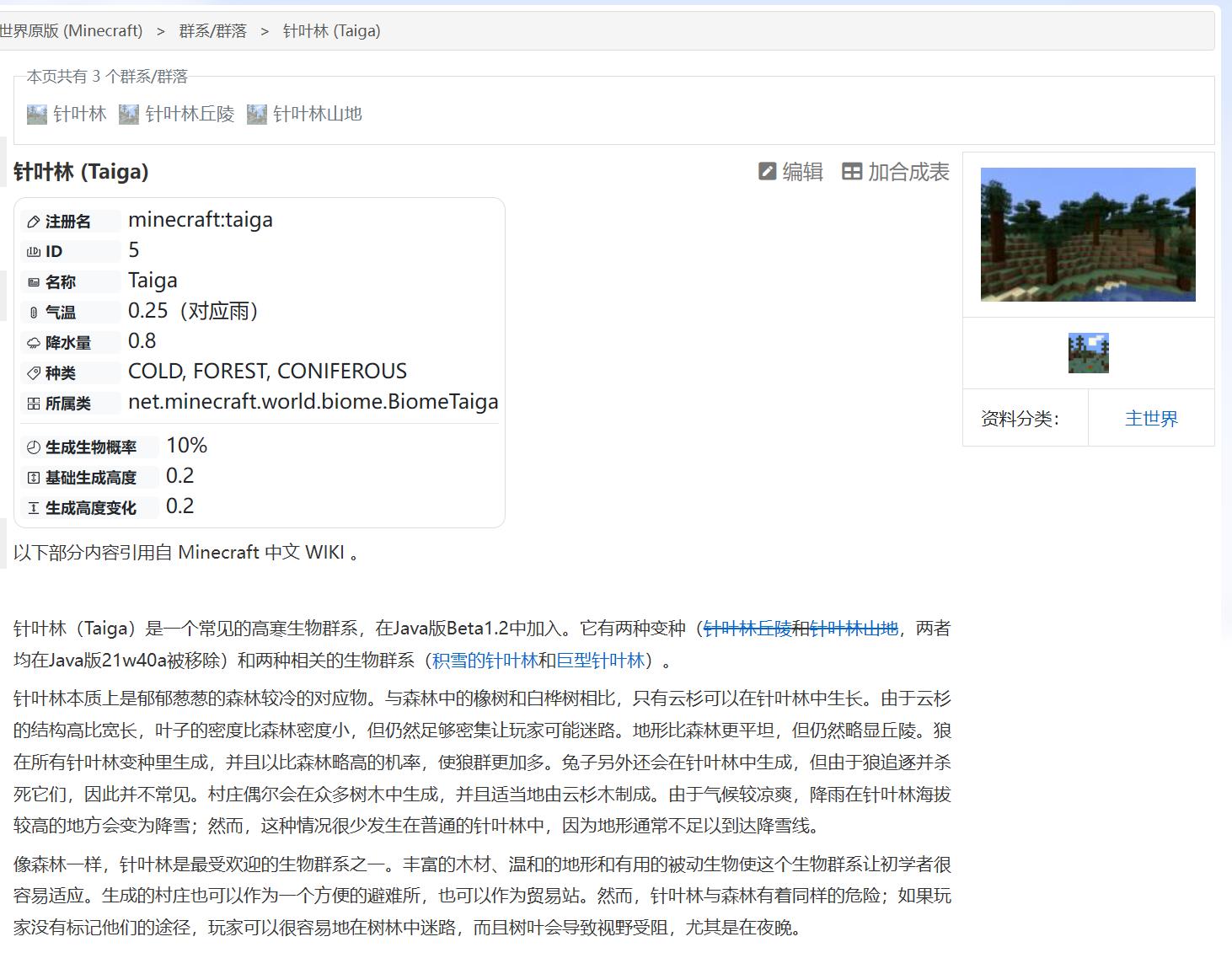Open the struck-through 针叶林丘陵 link
Image resolution: width=1232 pixels, height=958 pixels.
click(x=747, y=629)
